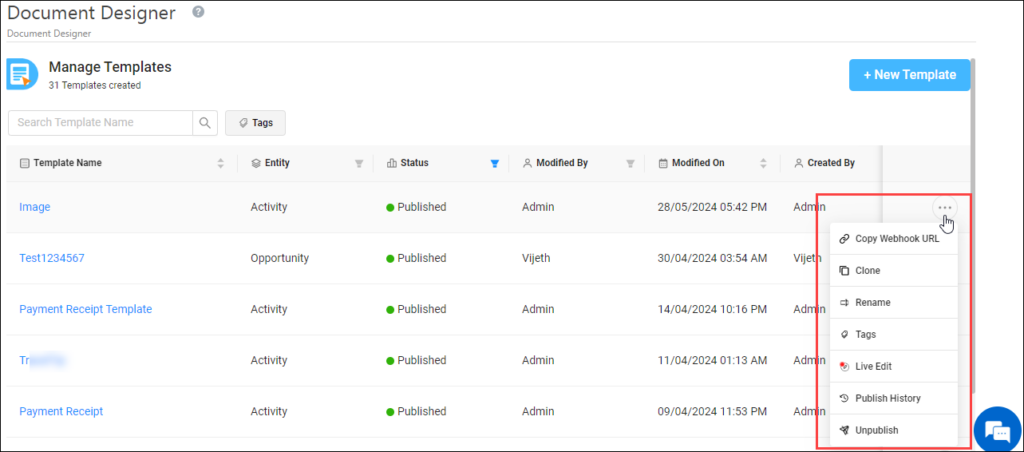Click the blue Status filter icon

pos(494,163)
